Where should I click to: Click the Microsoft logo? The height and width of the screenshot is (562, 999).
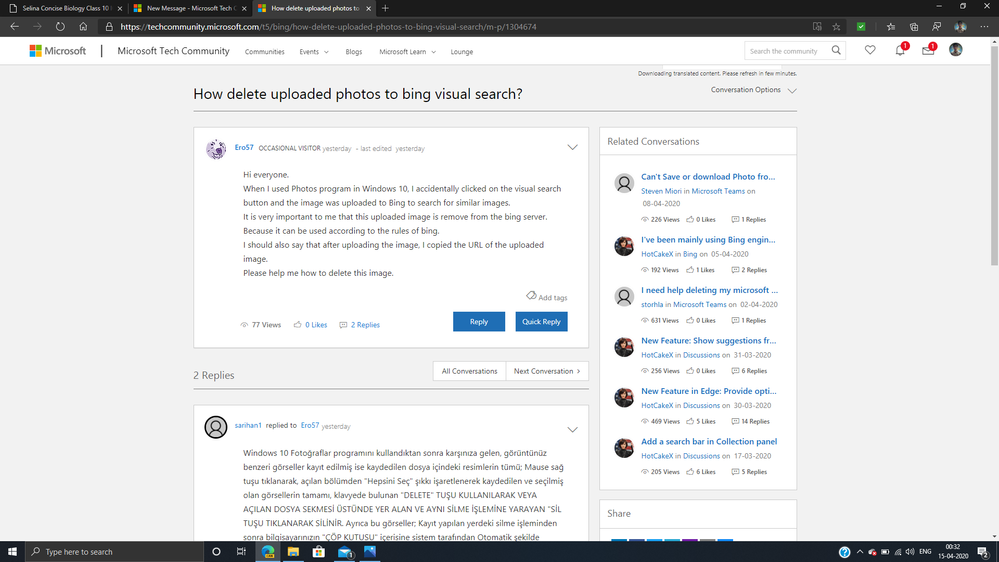tap(57, 51)
